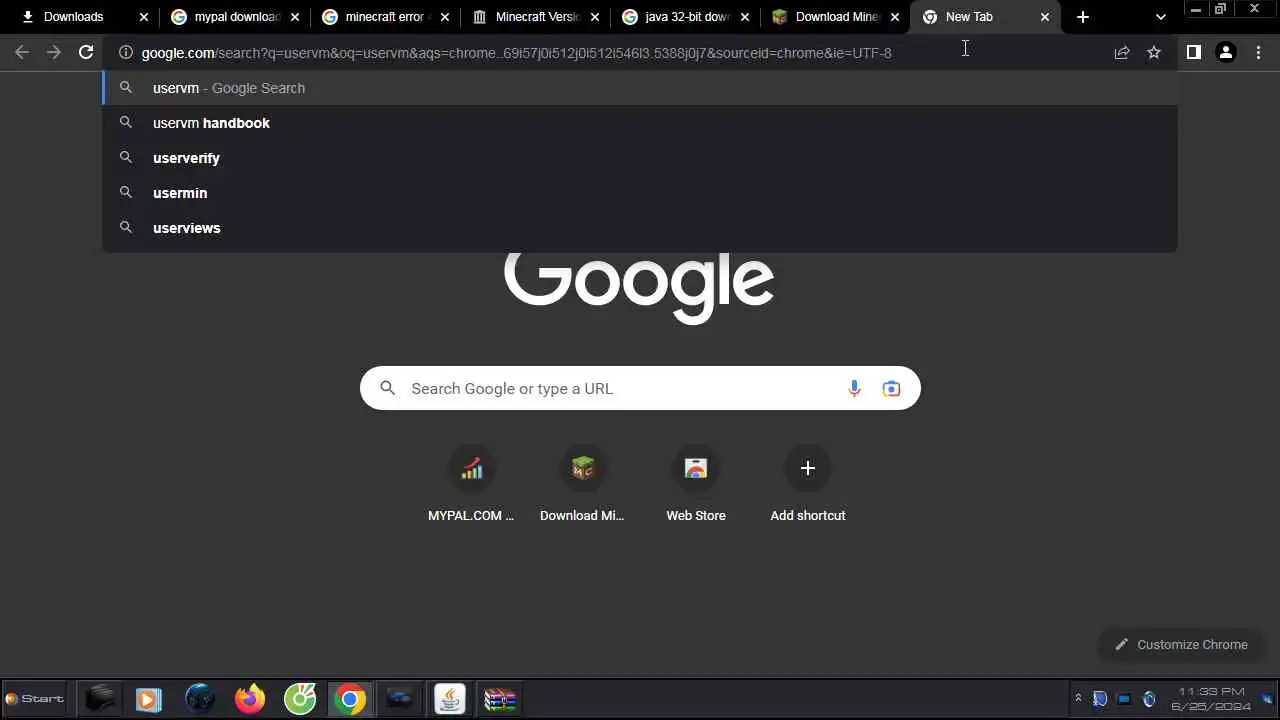
Task: Close the New Tab tab
Action: [1045, 17]
